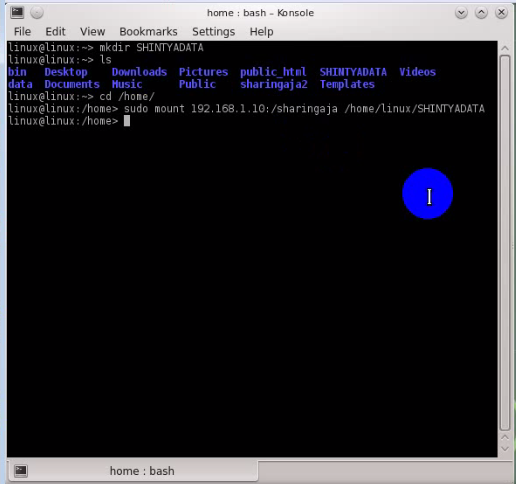Click the 'data' directory name
Image resolution: width=516 pixels, height=484 pixels.
[20, 84]
